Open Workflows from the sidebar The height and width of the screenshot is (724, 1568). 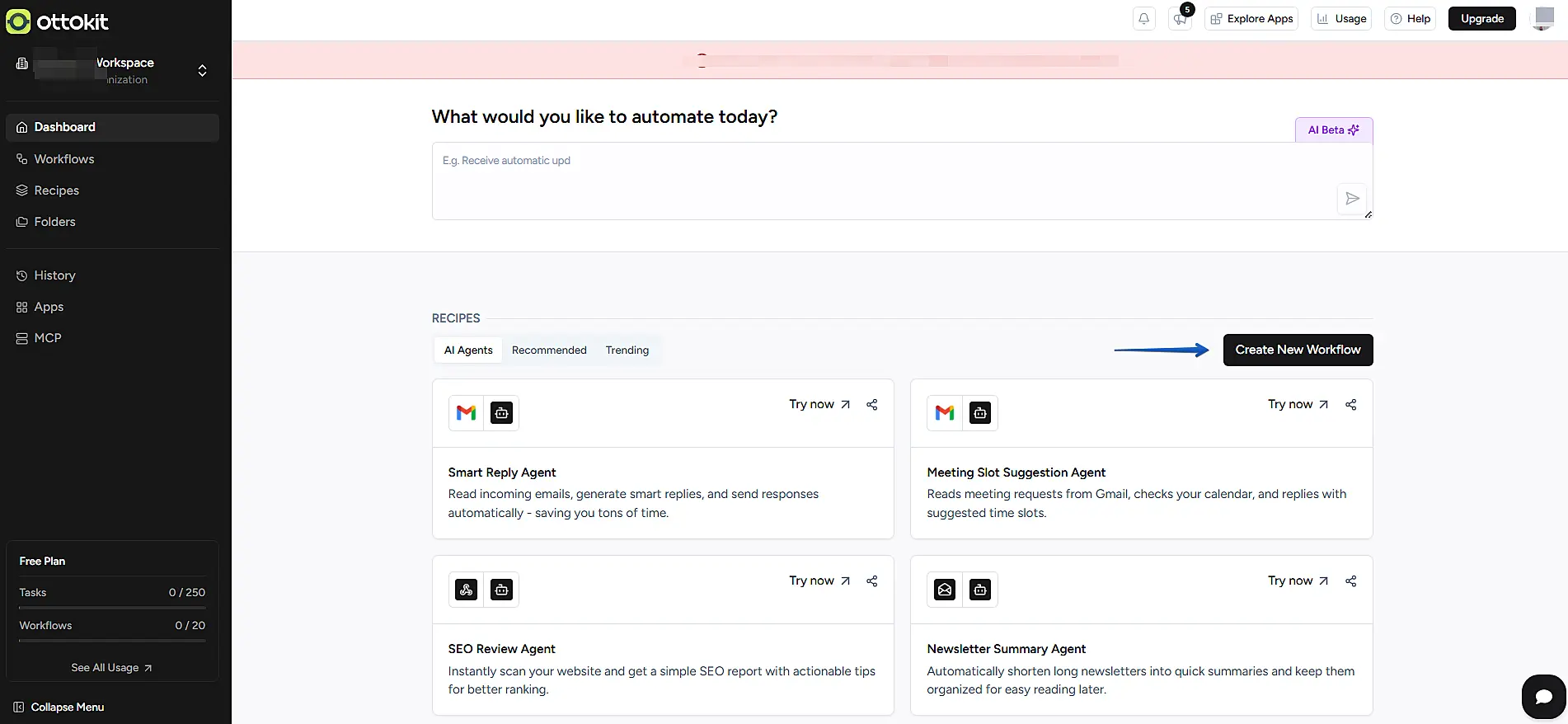[64, 159]
